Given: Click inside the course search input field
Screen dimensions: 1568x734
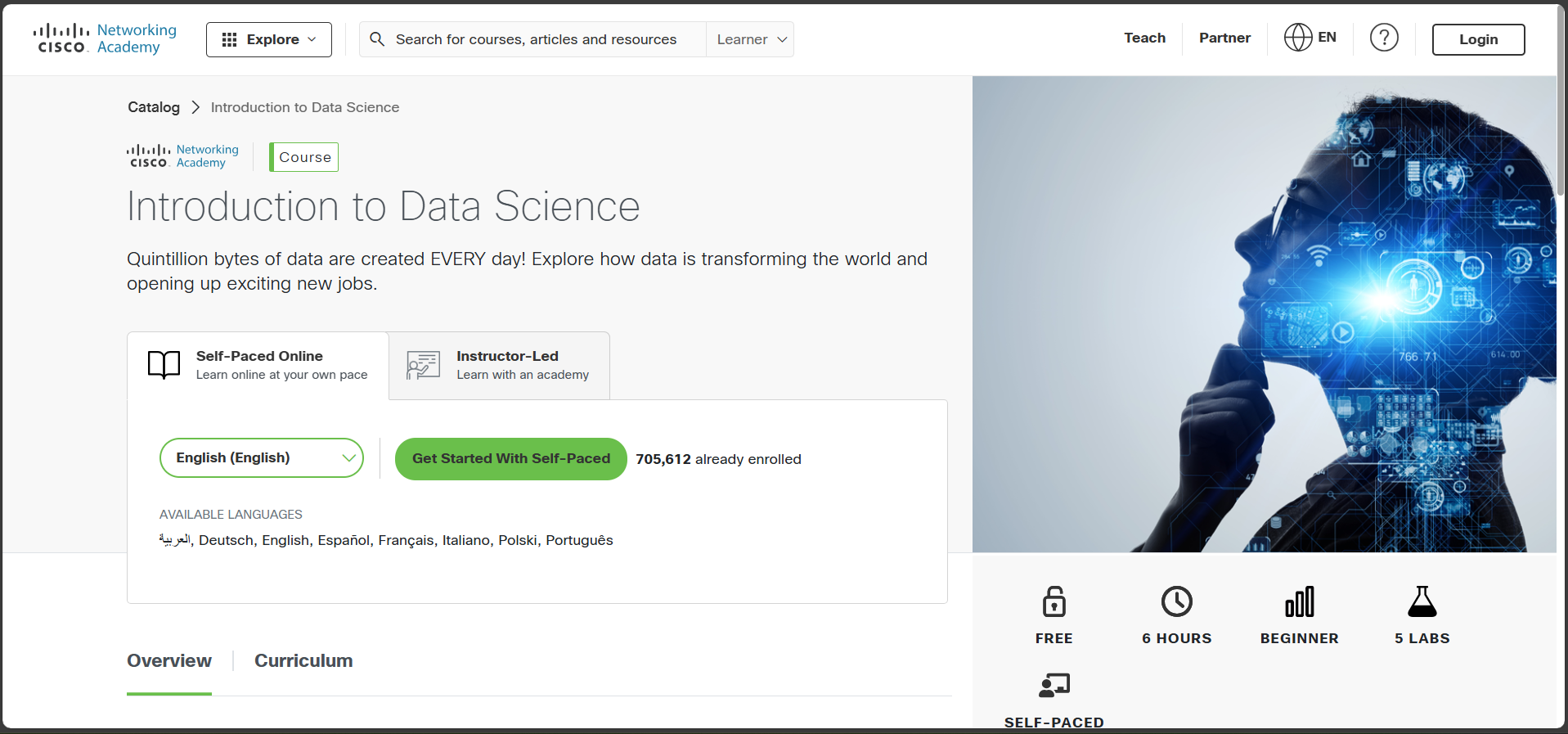Looking at the screenshot, I should 532,39.
